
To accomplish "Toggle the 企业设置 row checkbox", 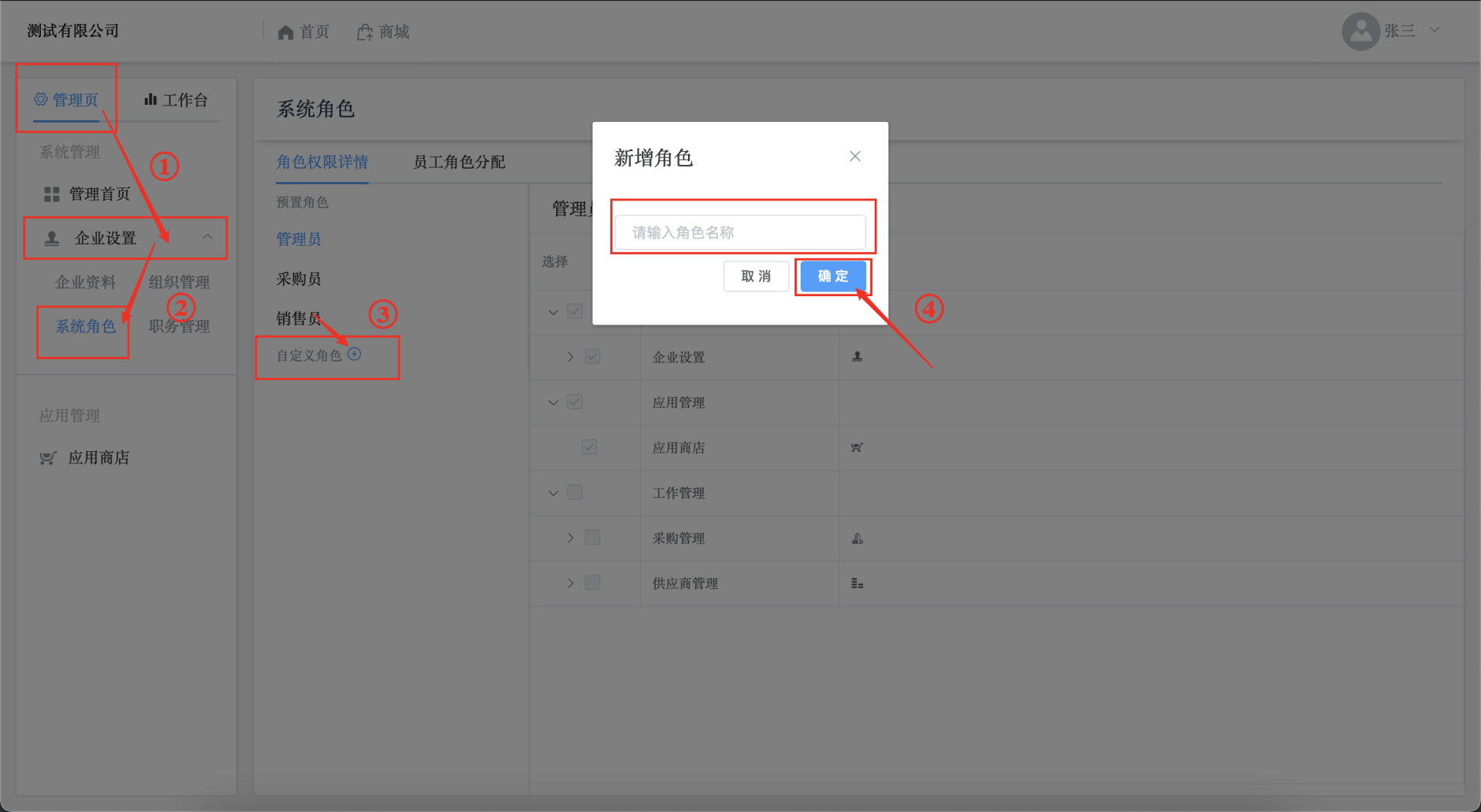I will coord(592,357).
